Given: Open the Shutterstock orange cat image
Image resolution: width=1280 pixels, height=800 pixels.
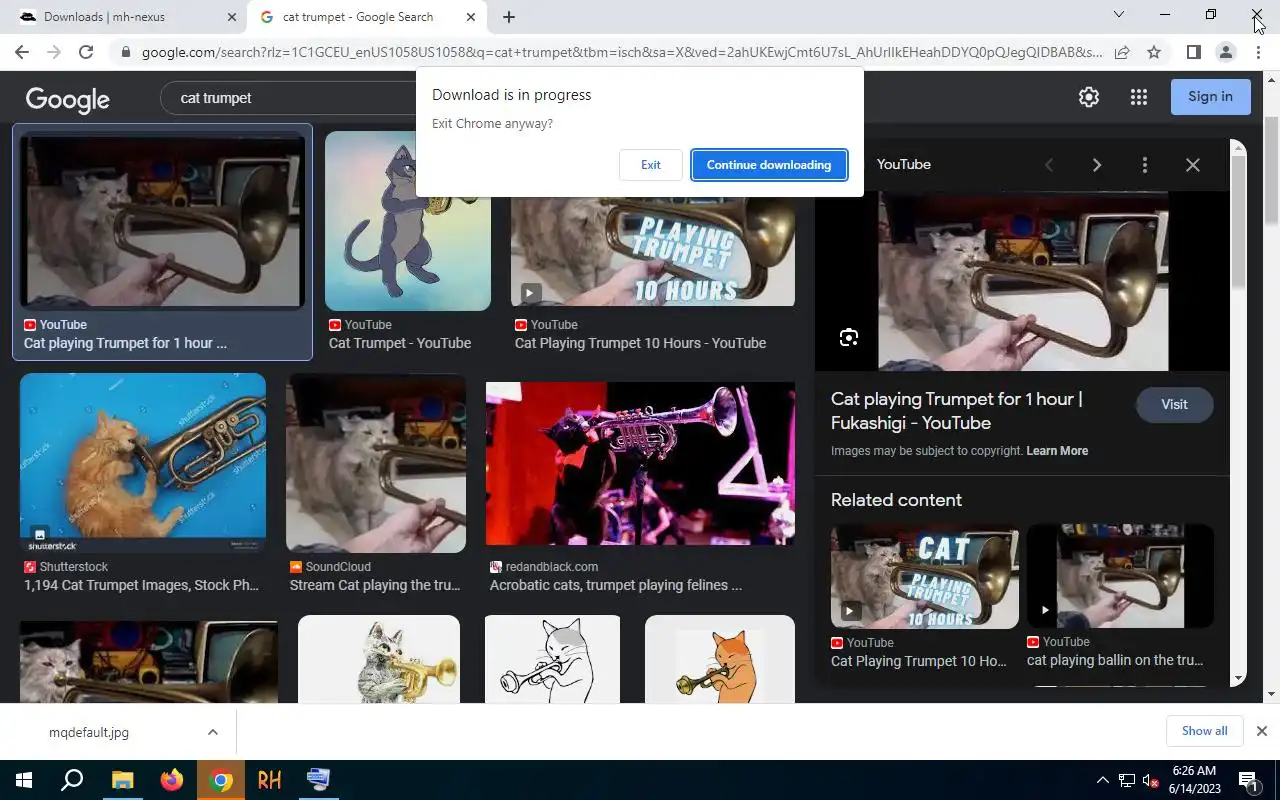Looking at the screenshot, I should coord(143,462).
